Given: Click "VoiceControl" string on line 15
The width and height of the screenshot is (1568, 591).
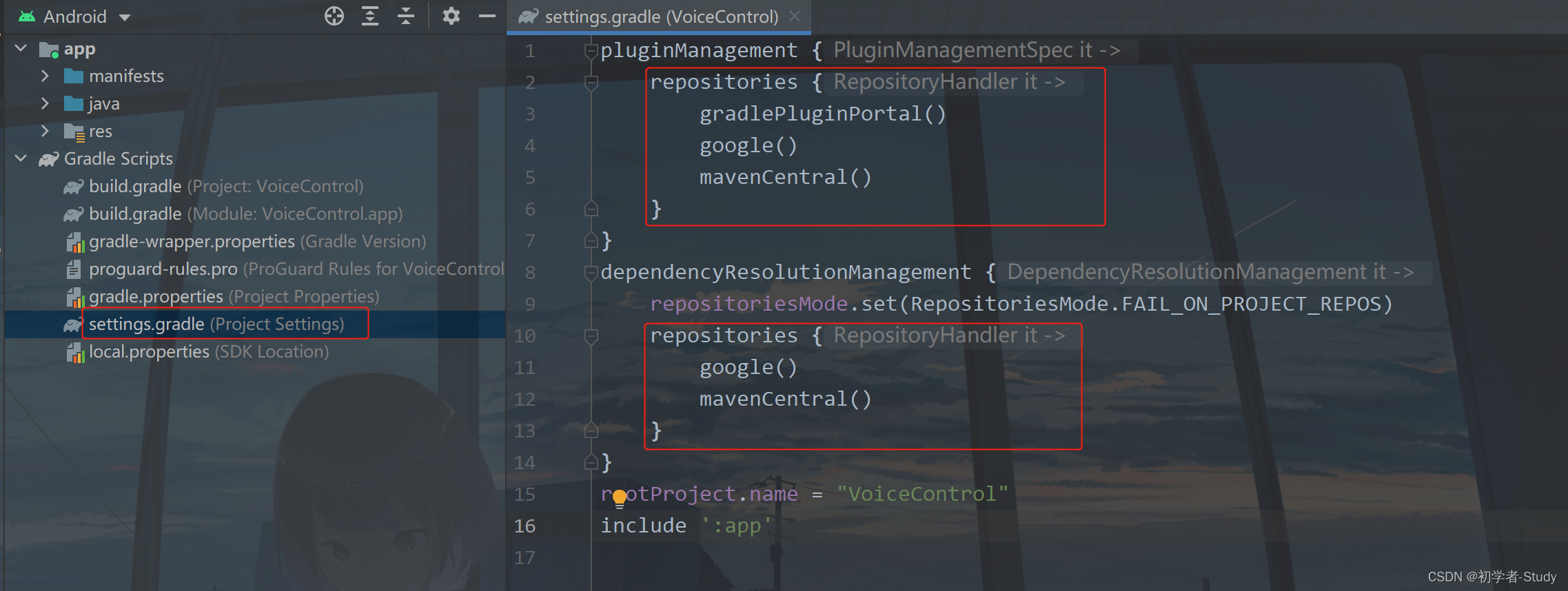Looking at the screenshot, I should [x=922, y=494].
